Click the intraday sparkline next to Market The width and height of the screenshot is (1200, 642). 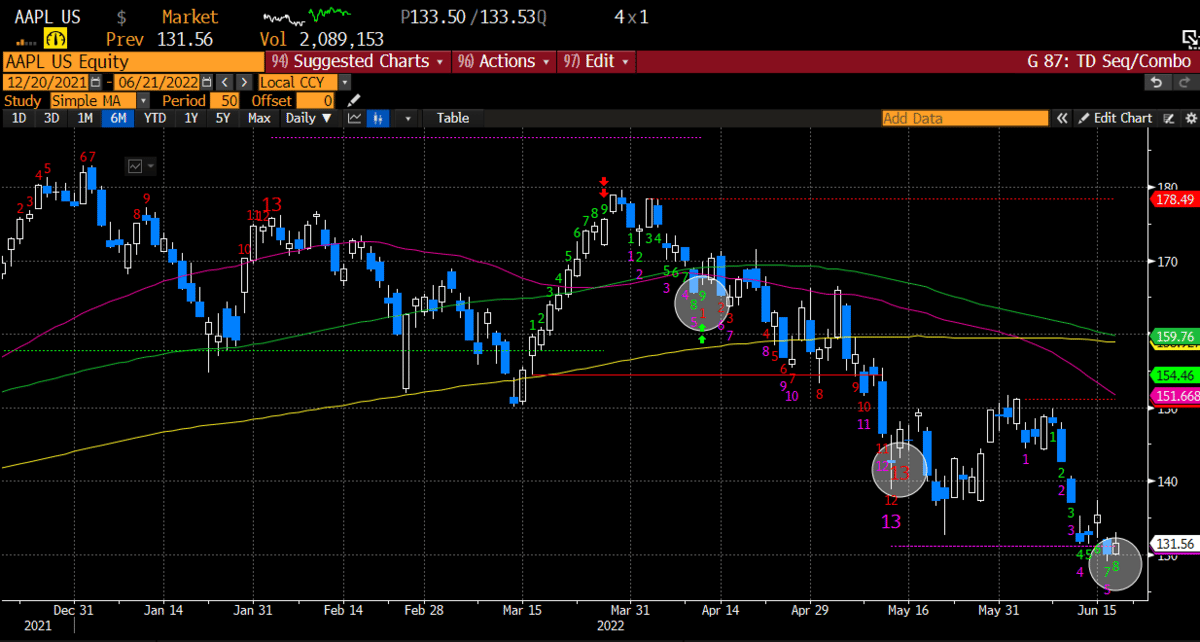coord(306,17)
